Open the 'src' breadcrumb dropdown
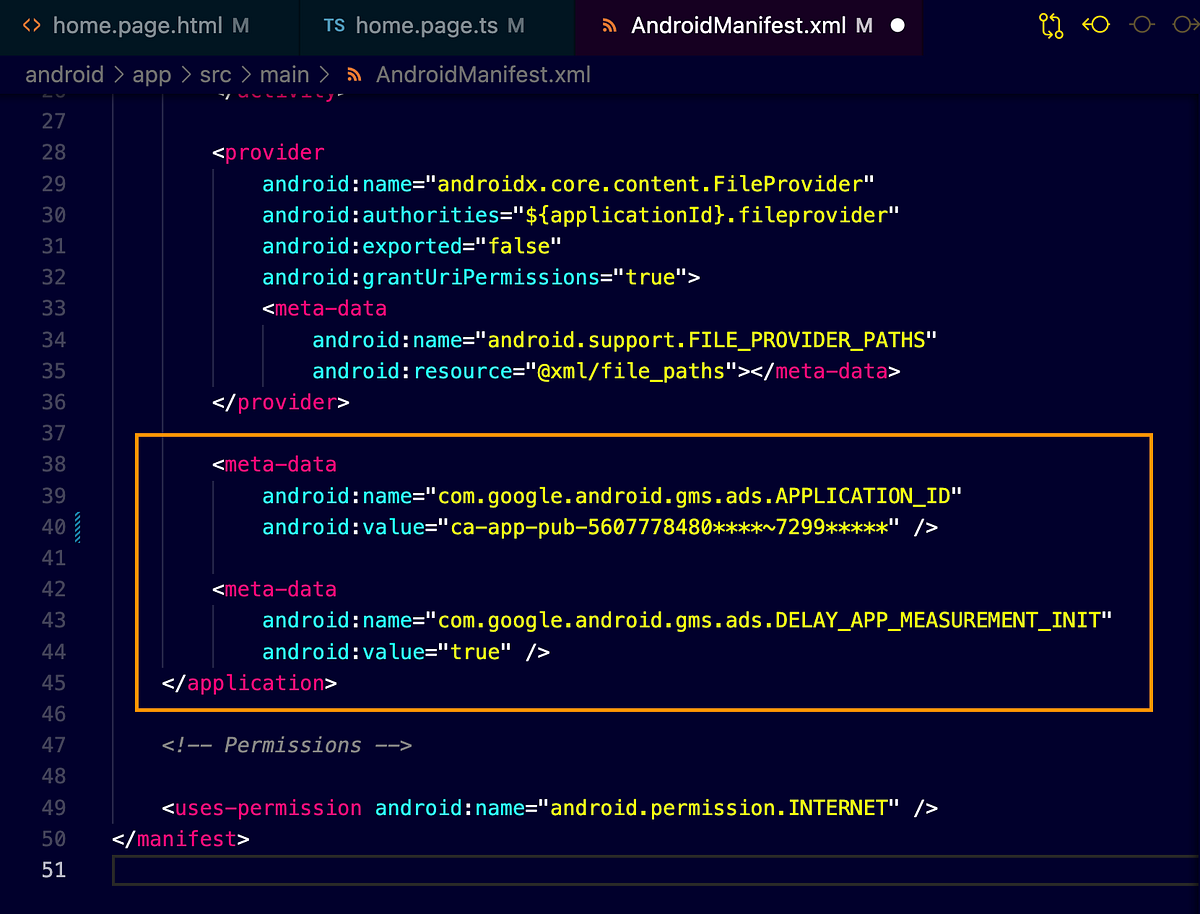 click(213, 74)
